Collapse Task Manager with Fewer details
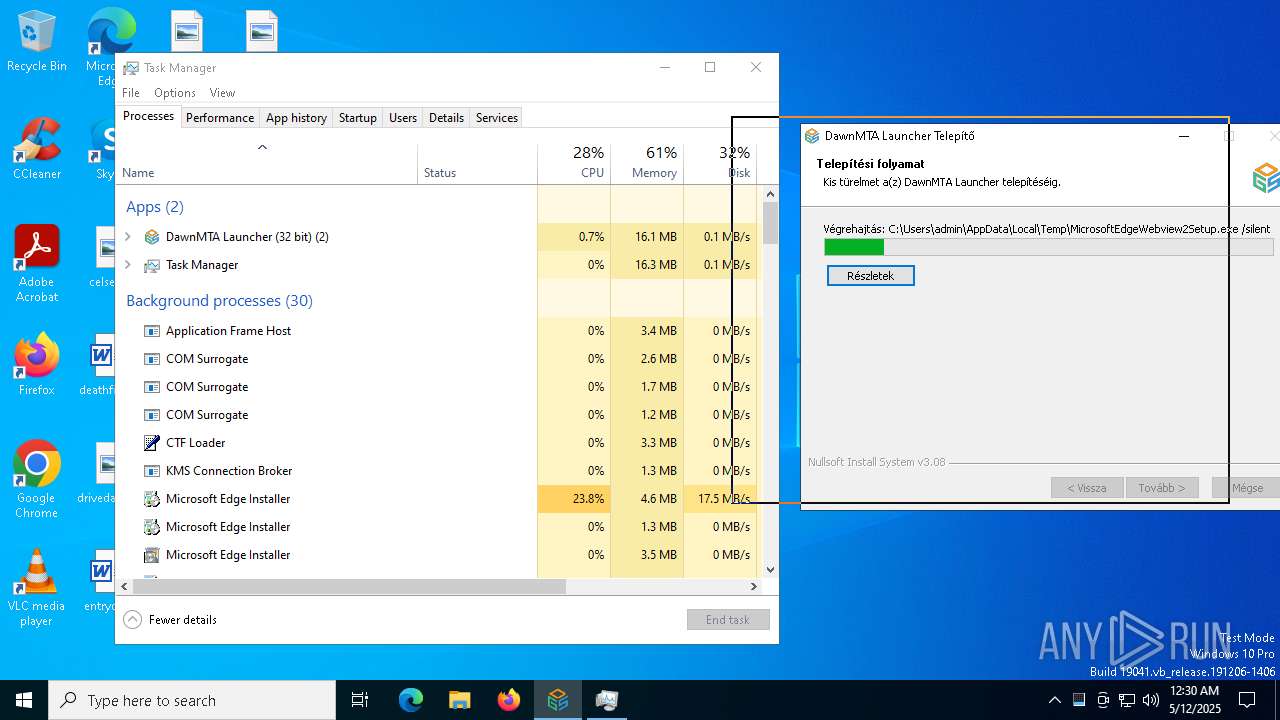The image size is (1280, 720). click(170, 620)
